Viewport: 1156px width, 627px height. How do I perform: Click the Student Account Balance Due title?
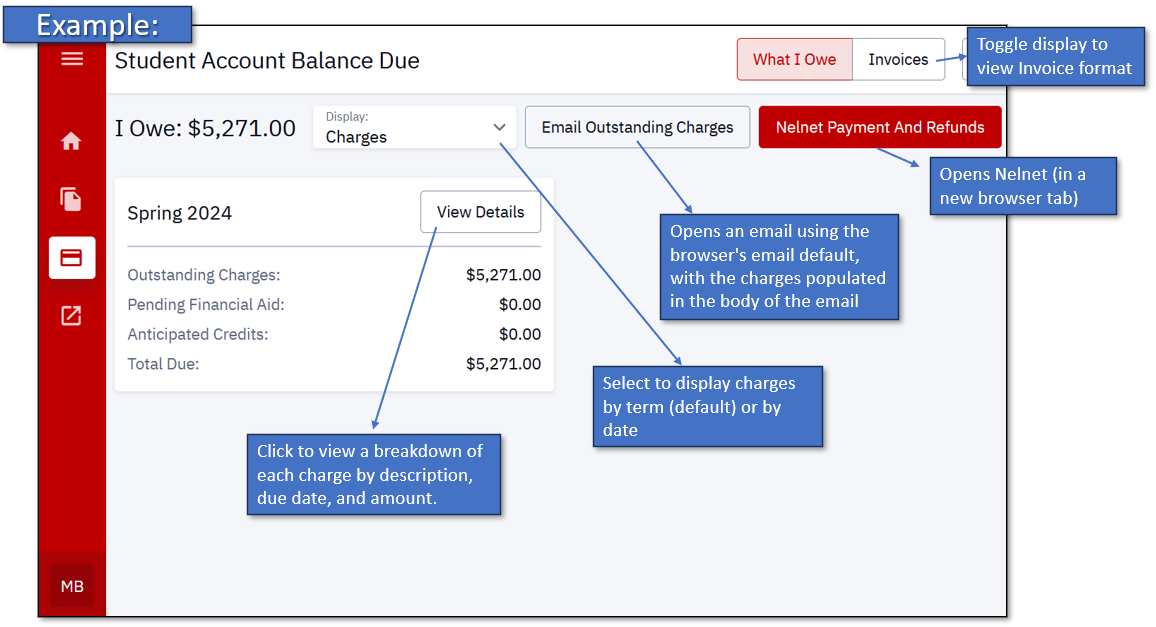click(267, 61)
